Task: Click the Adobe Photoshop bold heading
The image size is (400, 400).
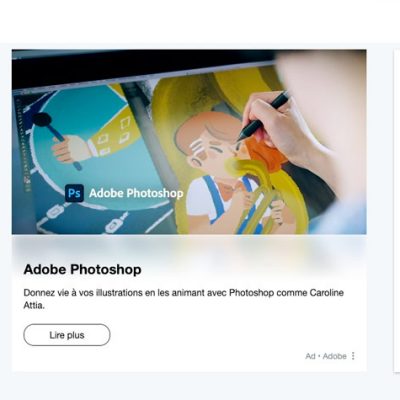Action: (x=82, y=269)
